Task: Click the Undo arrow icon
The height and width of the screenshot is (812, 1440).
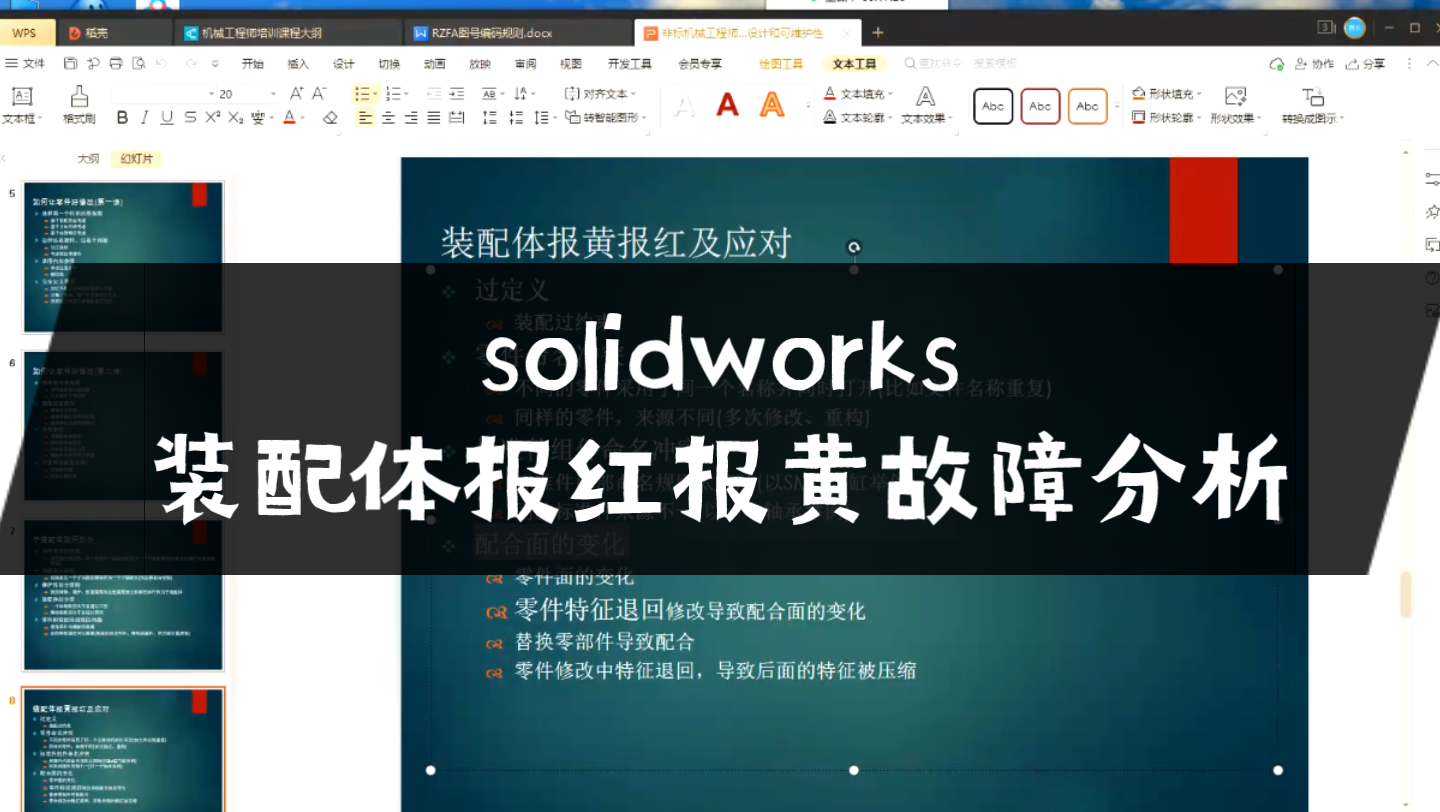Action: pos(162,64)
